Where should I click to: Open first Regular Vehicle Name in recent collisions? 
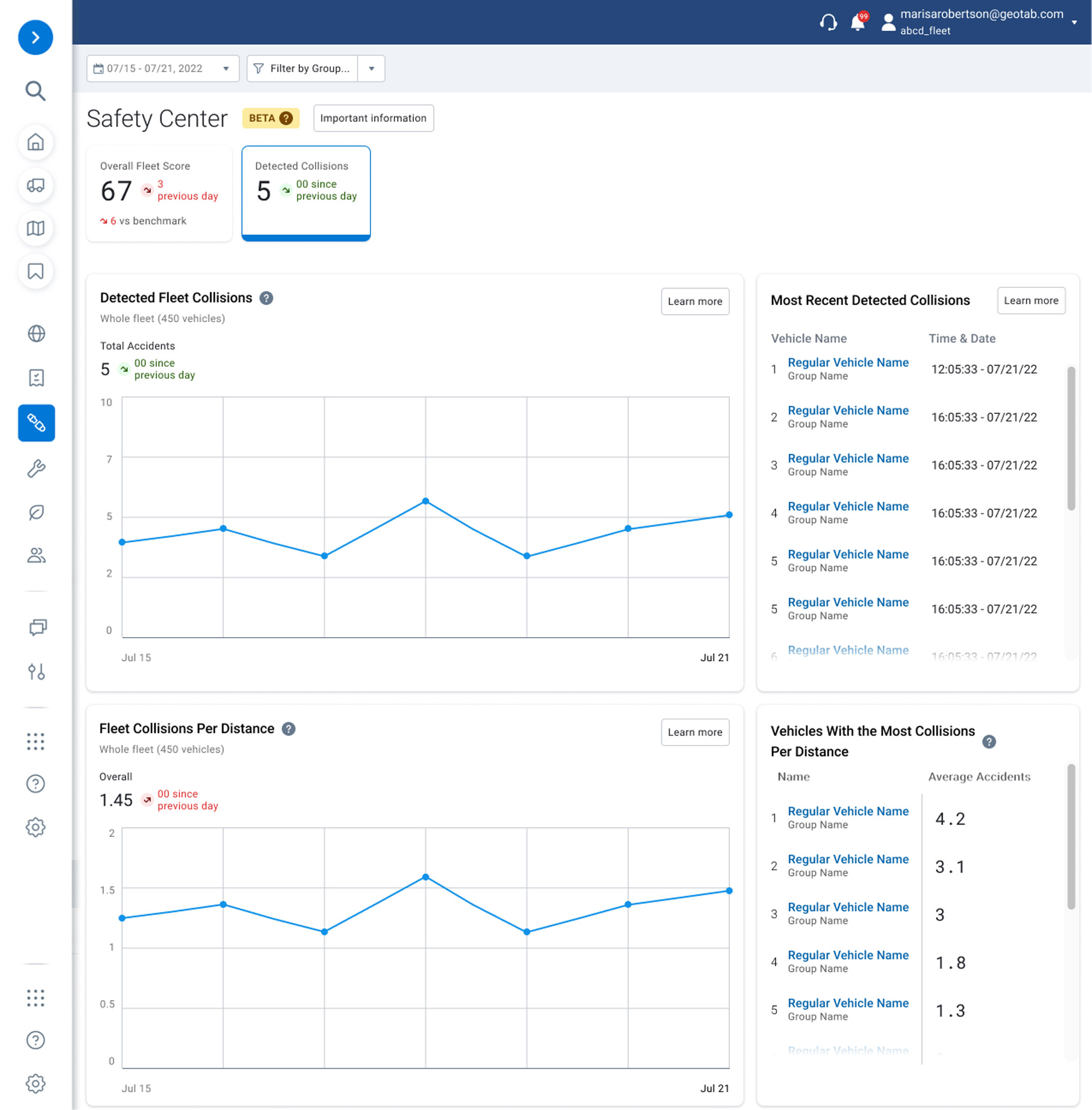[x=848, y=363]
